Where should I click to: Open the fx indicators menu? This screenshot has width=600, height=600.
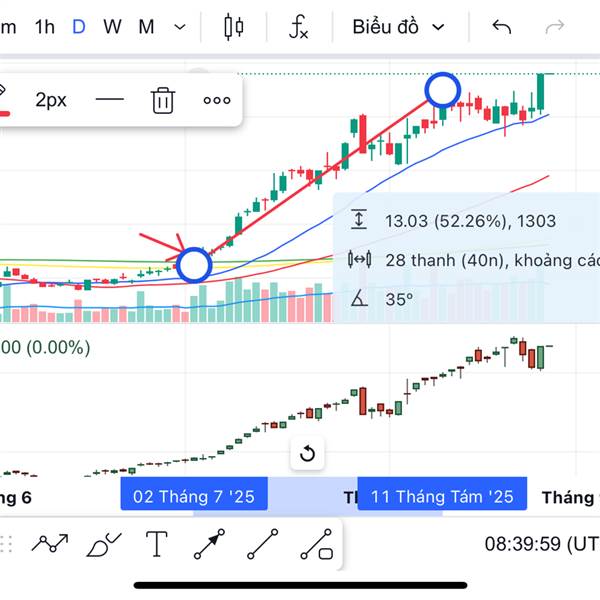tap(299, 27)
